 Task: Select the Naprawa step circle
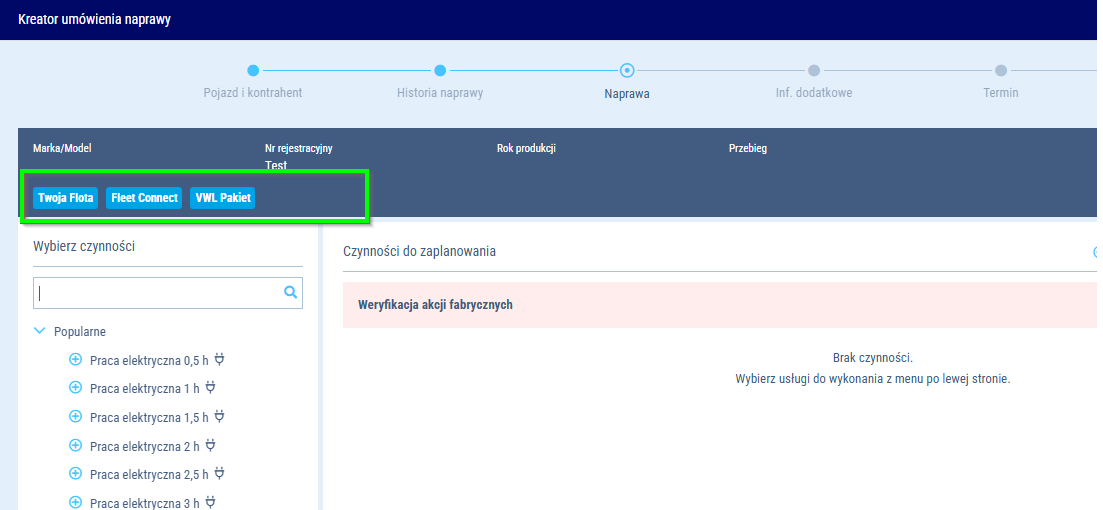tap(627, 70)
